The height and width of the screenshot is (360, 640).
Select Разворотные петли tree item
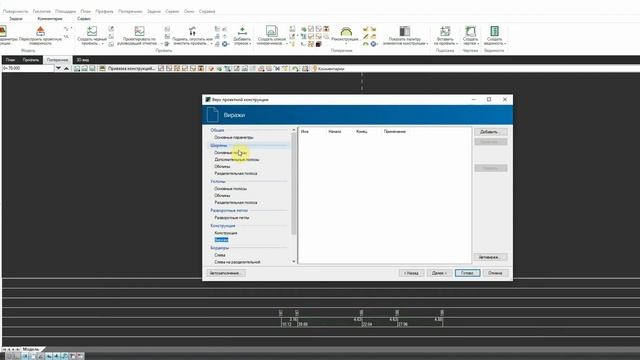232,218
